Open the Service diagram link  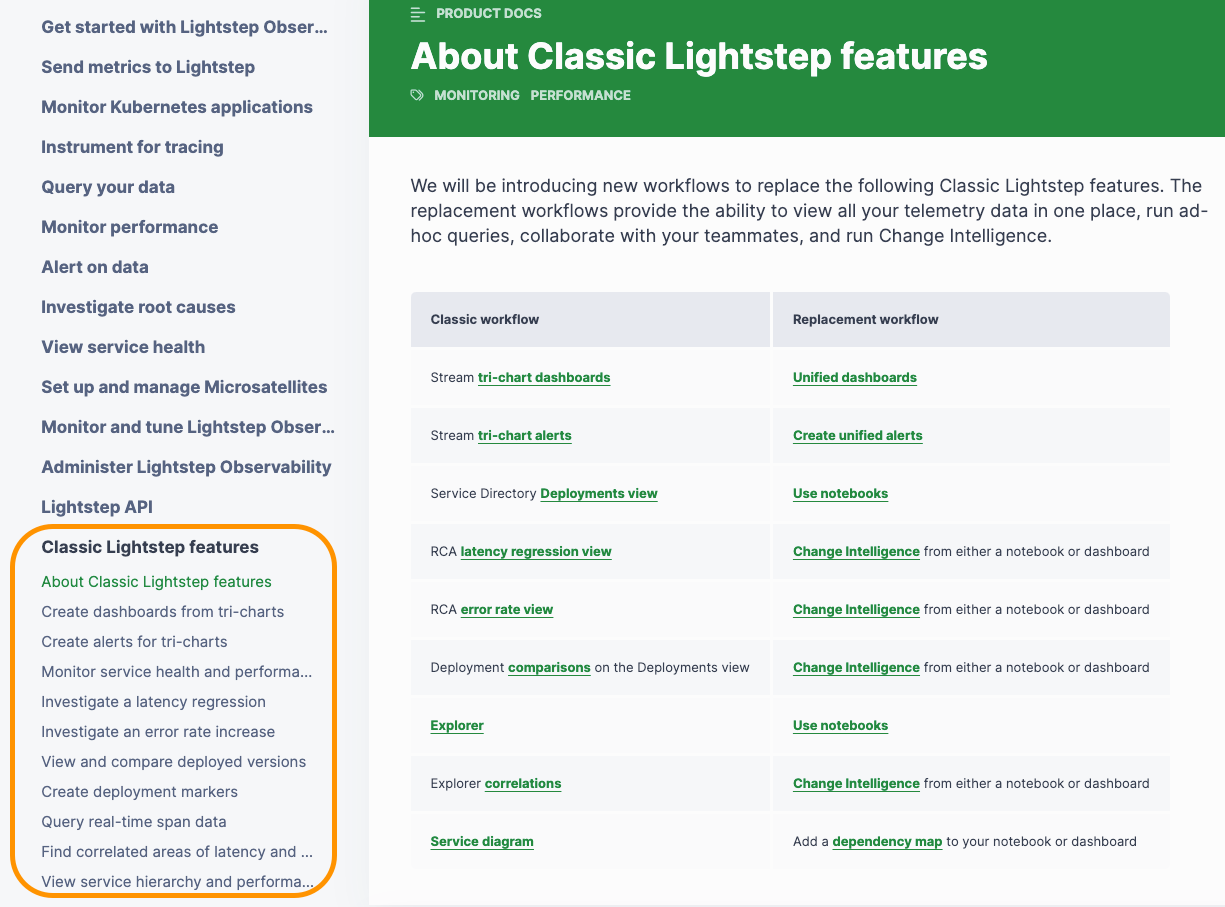pos(481,841)
